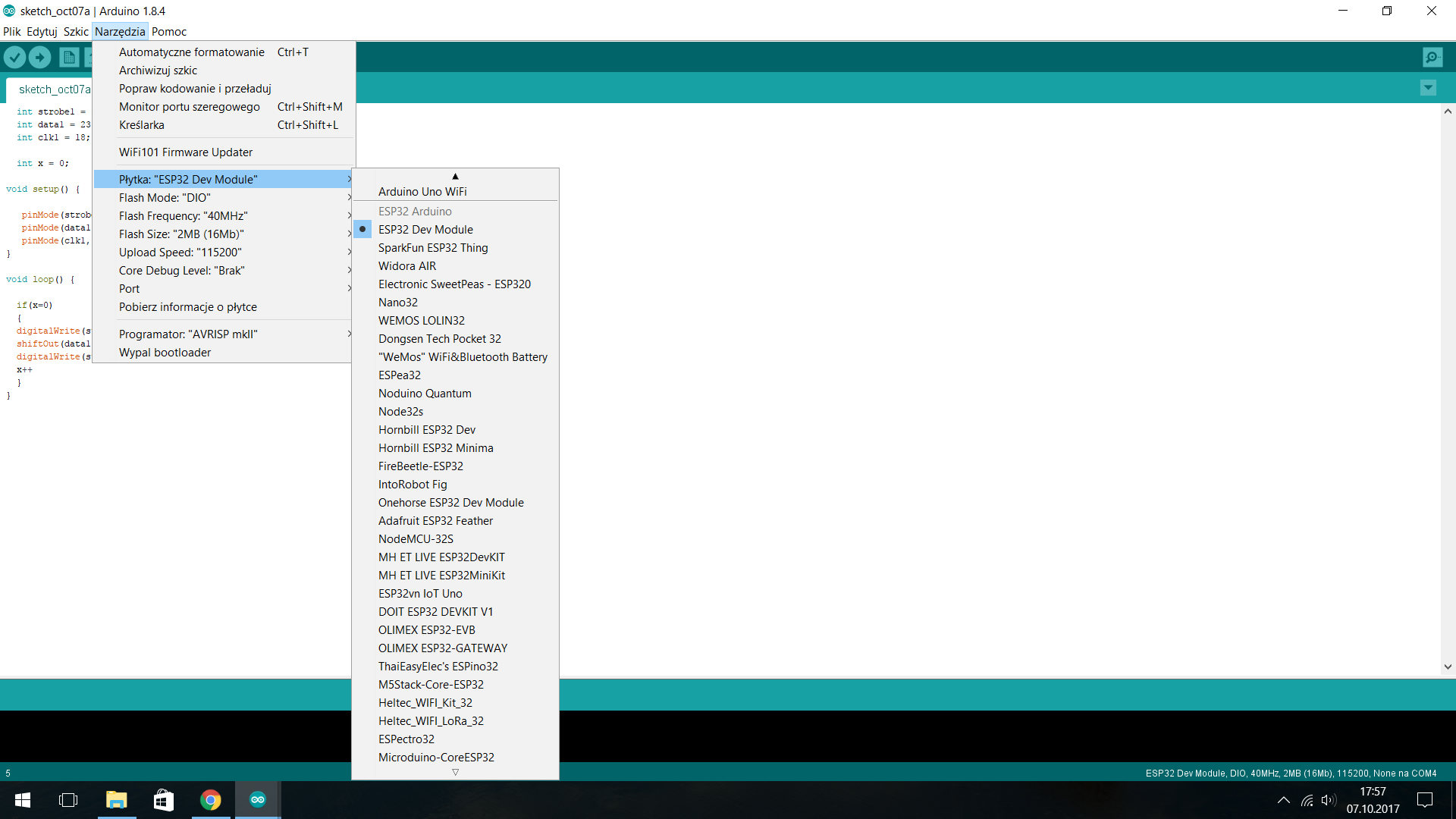Click the New sketch document icon
The image size is (1456, 819).
[69, 57]
